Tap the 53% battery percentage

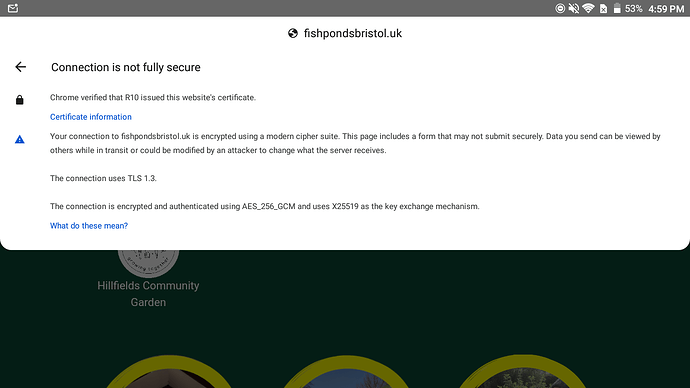(634, 9)
